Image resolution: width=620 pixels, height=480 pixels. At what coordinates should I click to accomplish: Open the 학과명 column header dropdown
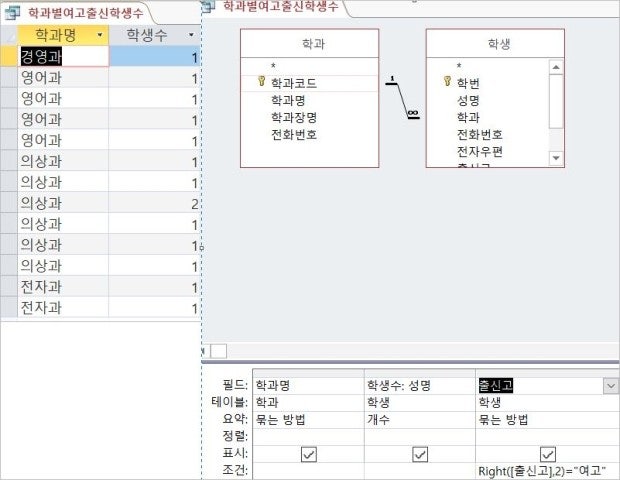100,35
